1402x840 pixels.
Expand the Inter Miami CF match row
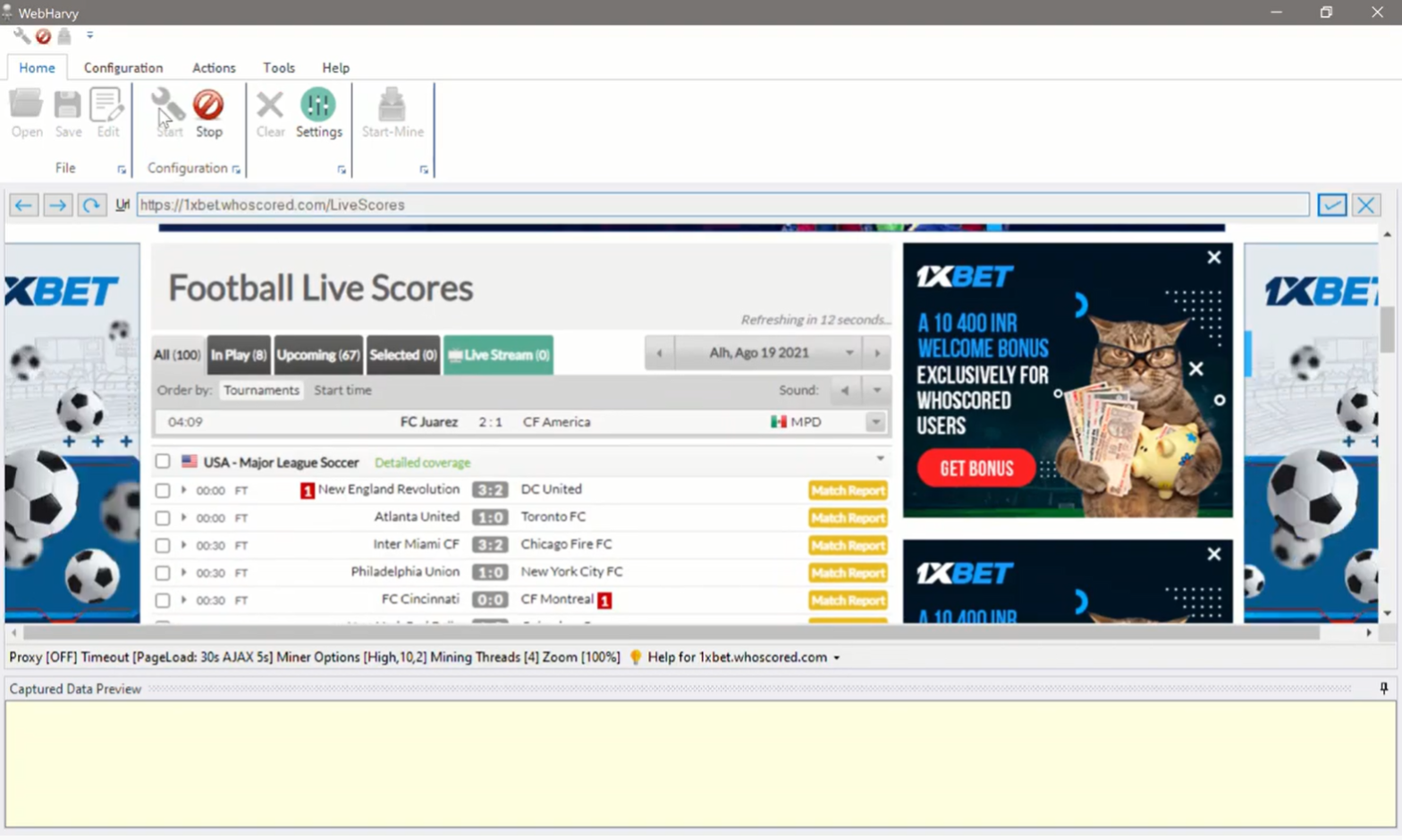point(183,545)
